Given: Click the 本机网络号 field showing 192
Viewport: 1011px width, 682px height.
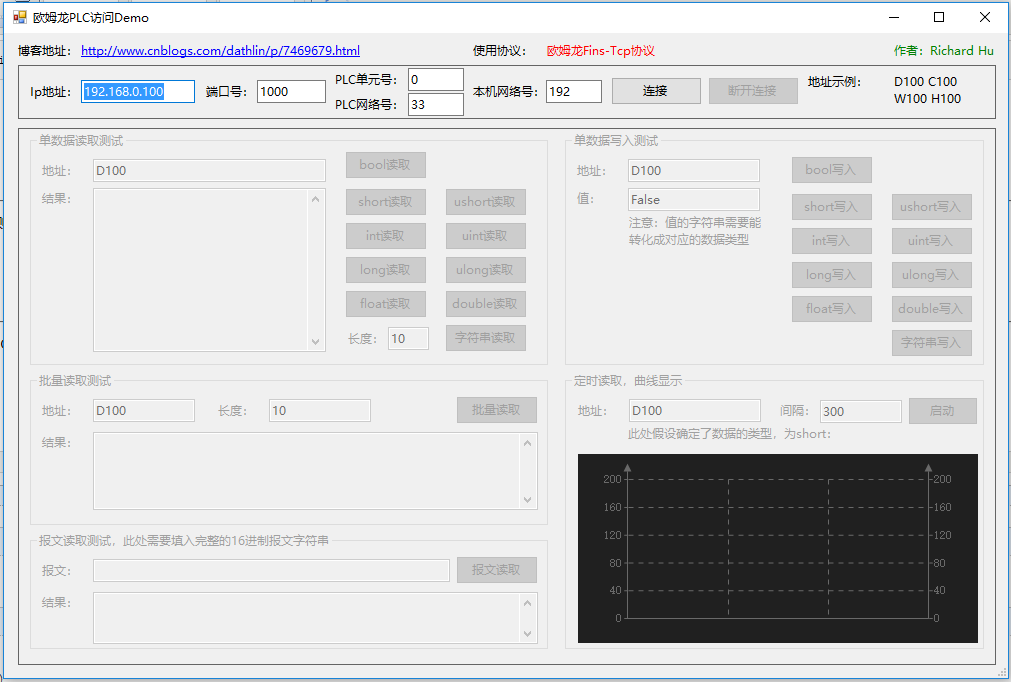Looking at the screenshot, I should click(574, 92).
